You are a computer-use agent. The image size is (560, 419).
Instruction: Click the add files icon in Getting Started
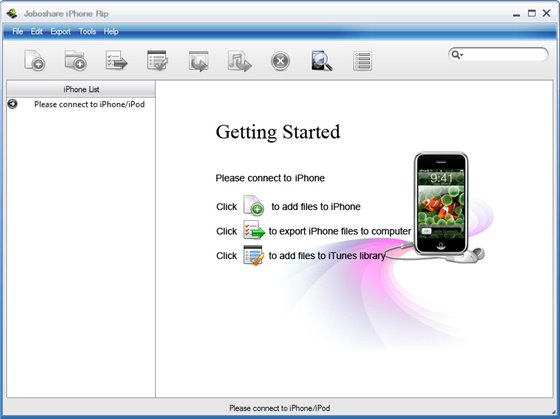pos(254,205)
